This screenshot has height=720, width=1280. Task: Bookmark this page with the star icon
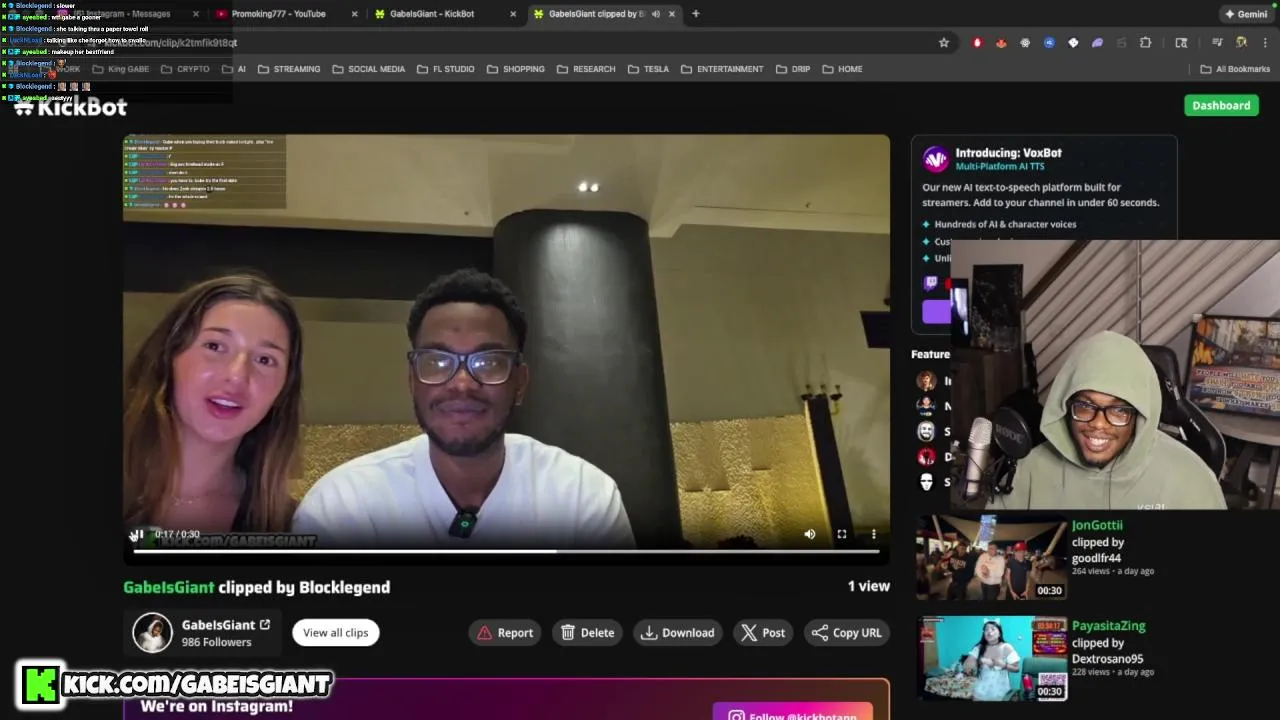943,42
